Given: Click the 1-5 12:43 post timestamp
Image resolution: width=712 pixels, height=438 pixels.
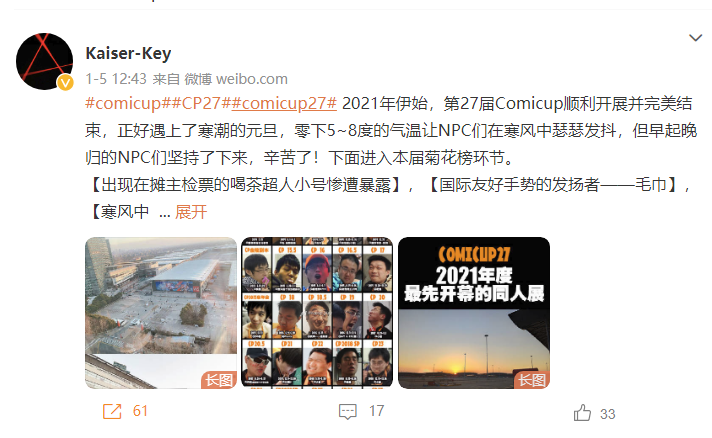Looking at the screenshot, I should click(x=116, y=79).
